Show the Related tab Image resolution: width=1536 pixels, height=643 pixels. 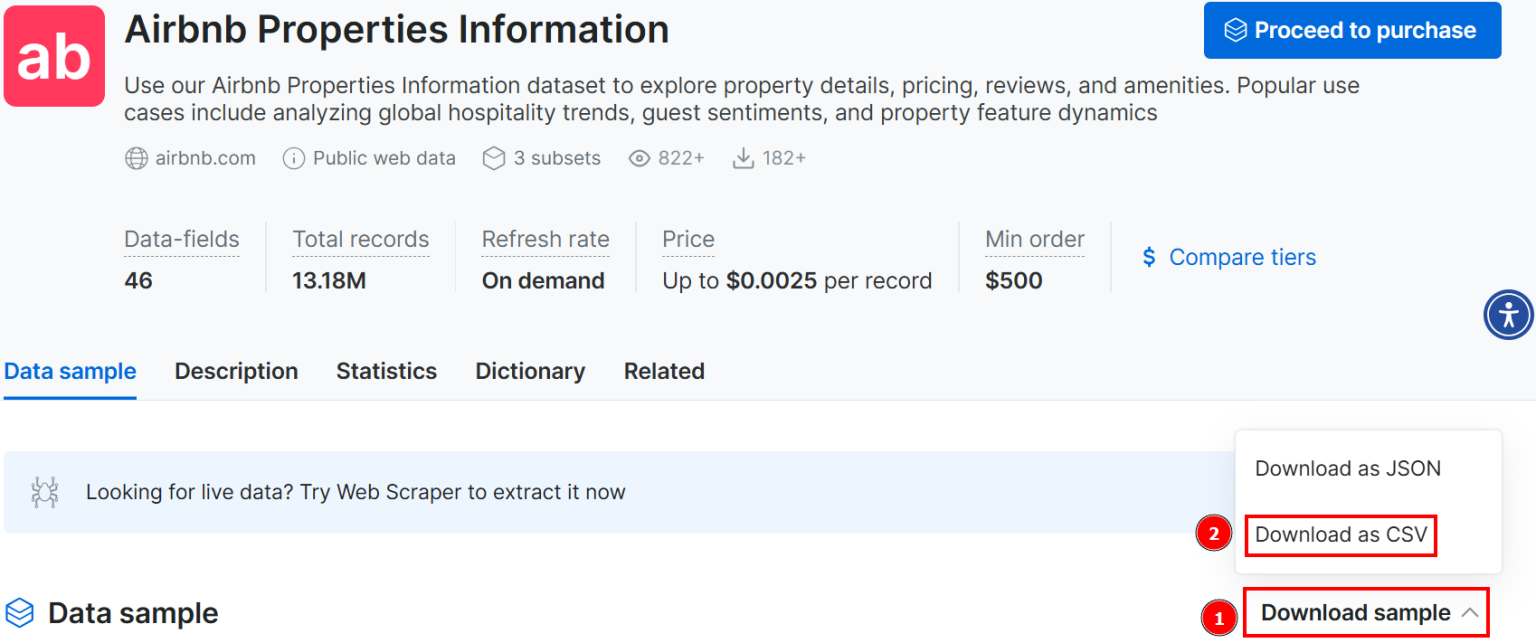point(664,371)
